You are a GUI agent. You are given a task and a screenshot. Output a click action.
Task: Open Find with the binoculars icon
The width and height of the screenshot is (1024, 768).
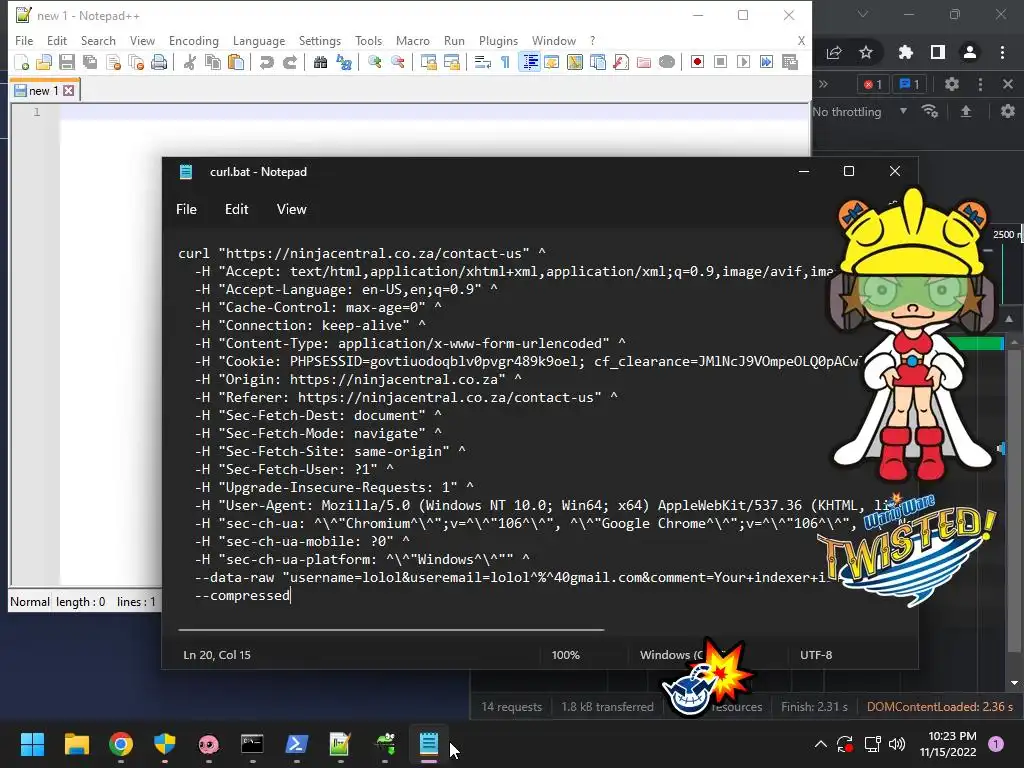(x=320, y=62)
